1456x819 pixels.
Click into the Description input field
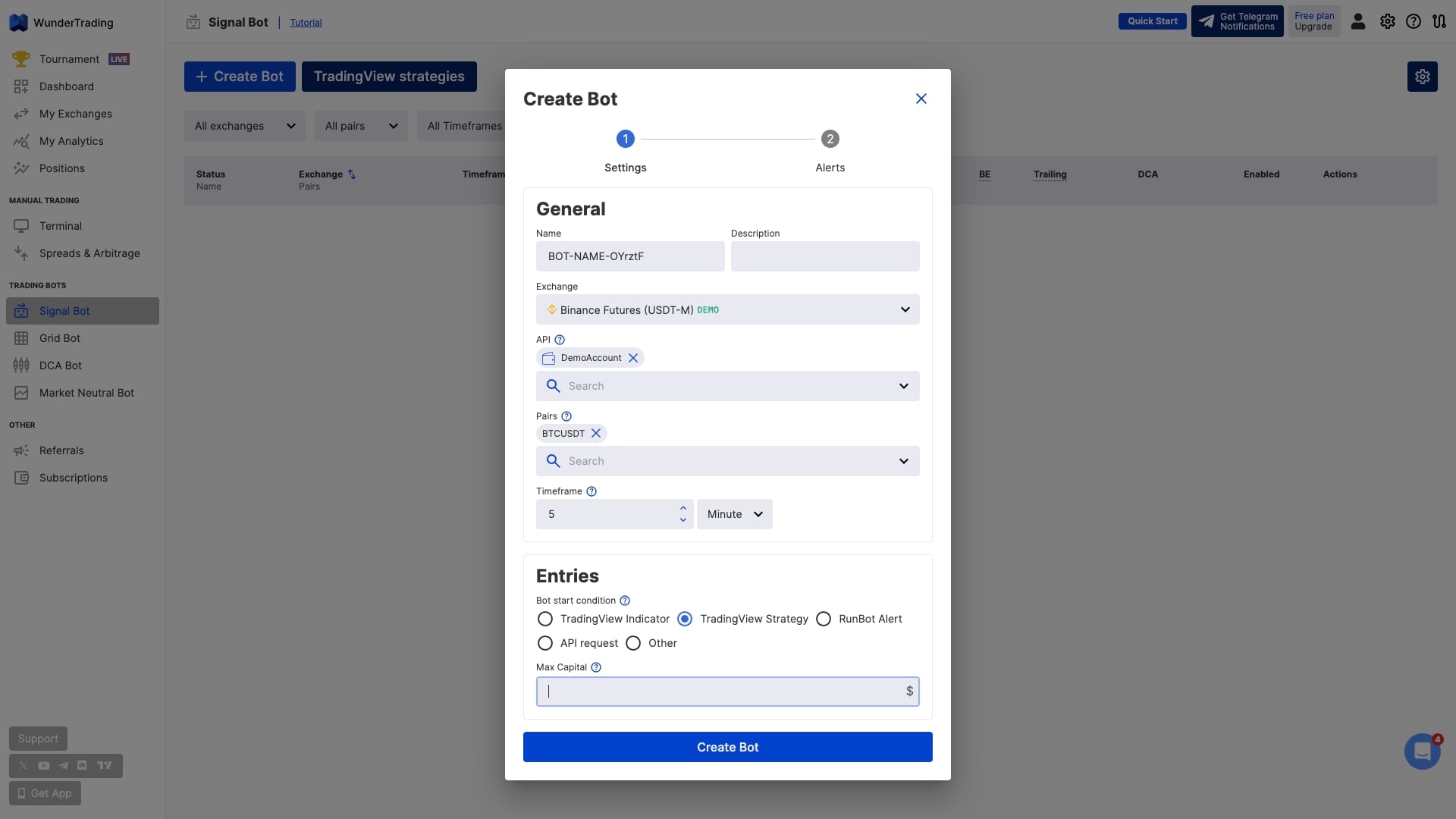click(824, 256)
